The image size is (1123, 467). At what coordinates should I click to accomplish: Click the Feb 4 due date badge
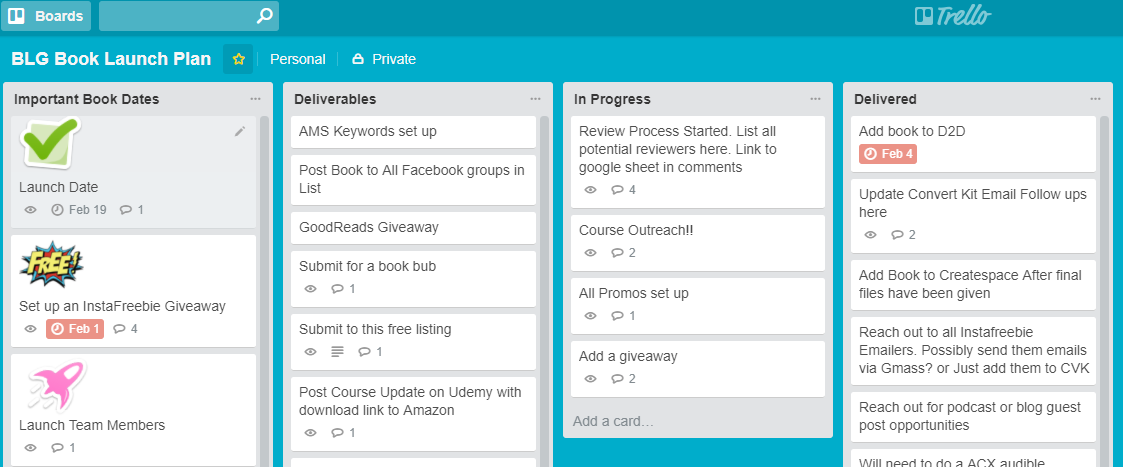point(887,153)
